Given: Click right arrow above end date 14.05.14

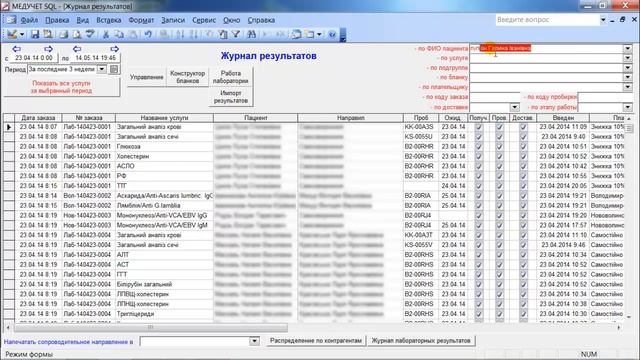Looking at the screenshot, I should 114,49.
